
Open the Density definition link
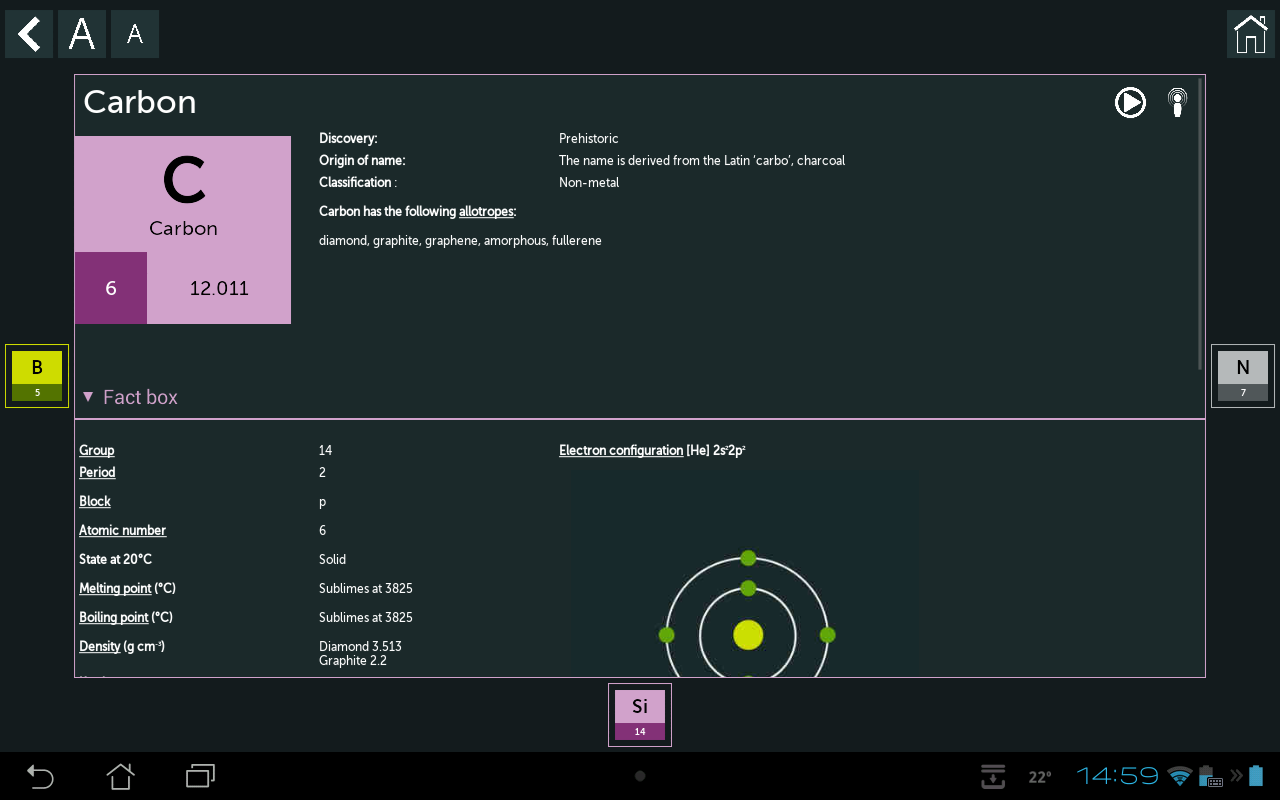point(100,646)
